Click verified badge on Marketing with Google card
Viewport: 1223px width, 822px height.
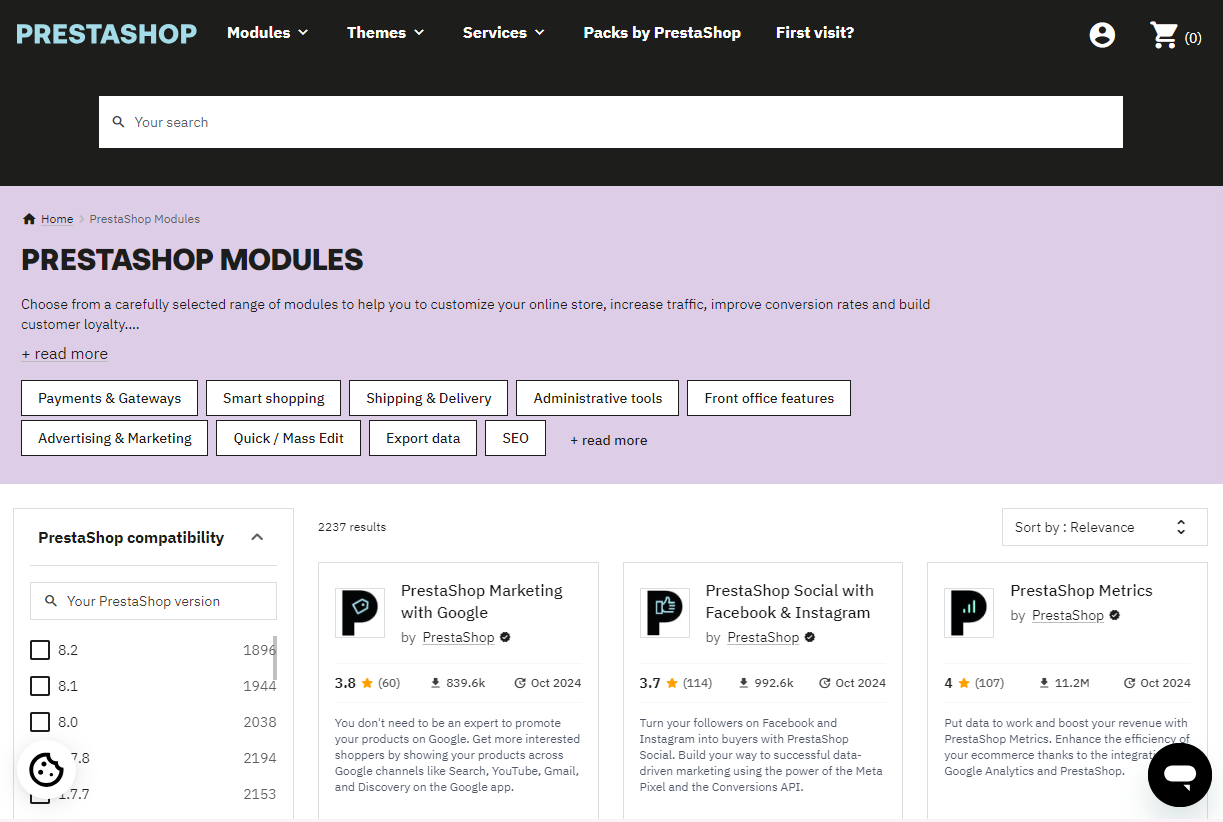point(505,637)
